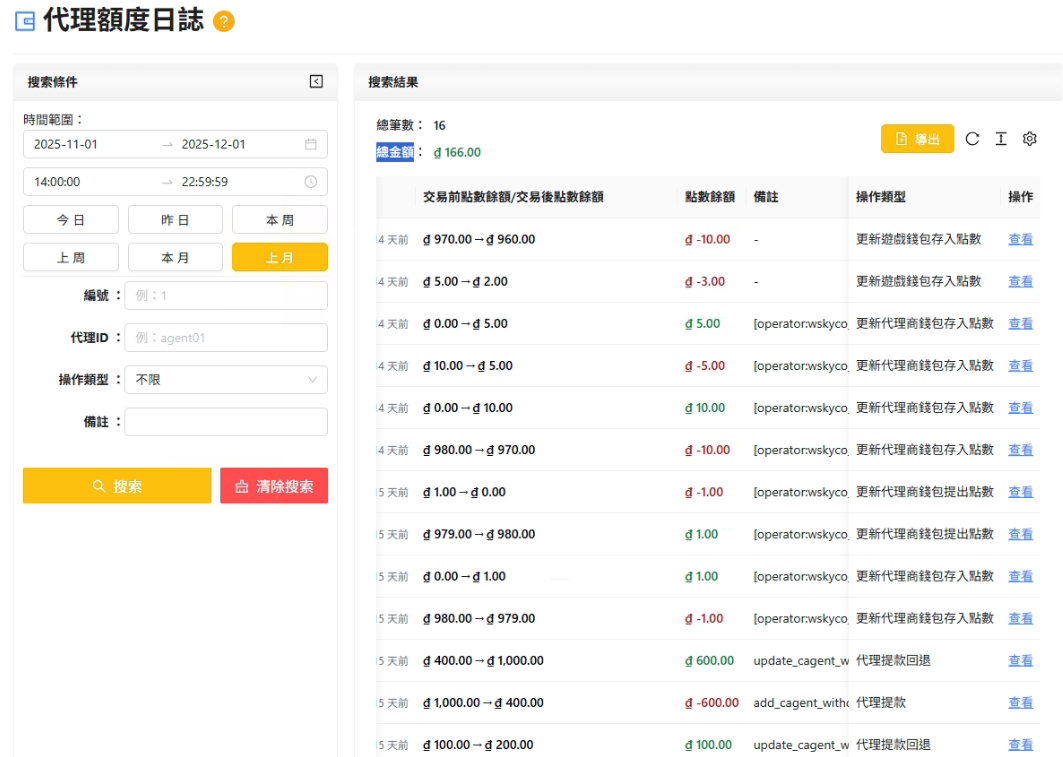Click the orange help question mark icon
1063x757 pixels.
pos(225,22)
